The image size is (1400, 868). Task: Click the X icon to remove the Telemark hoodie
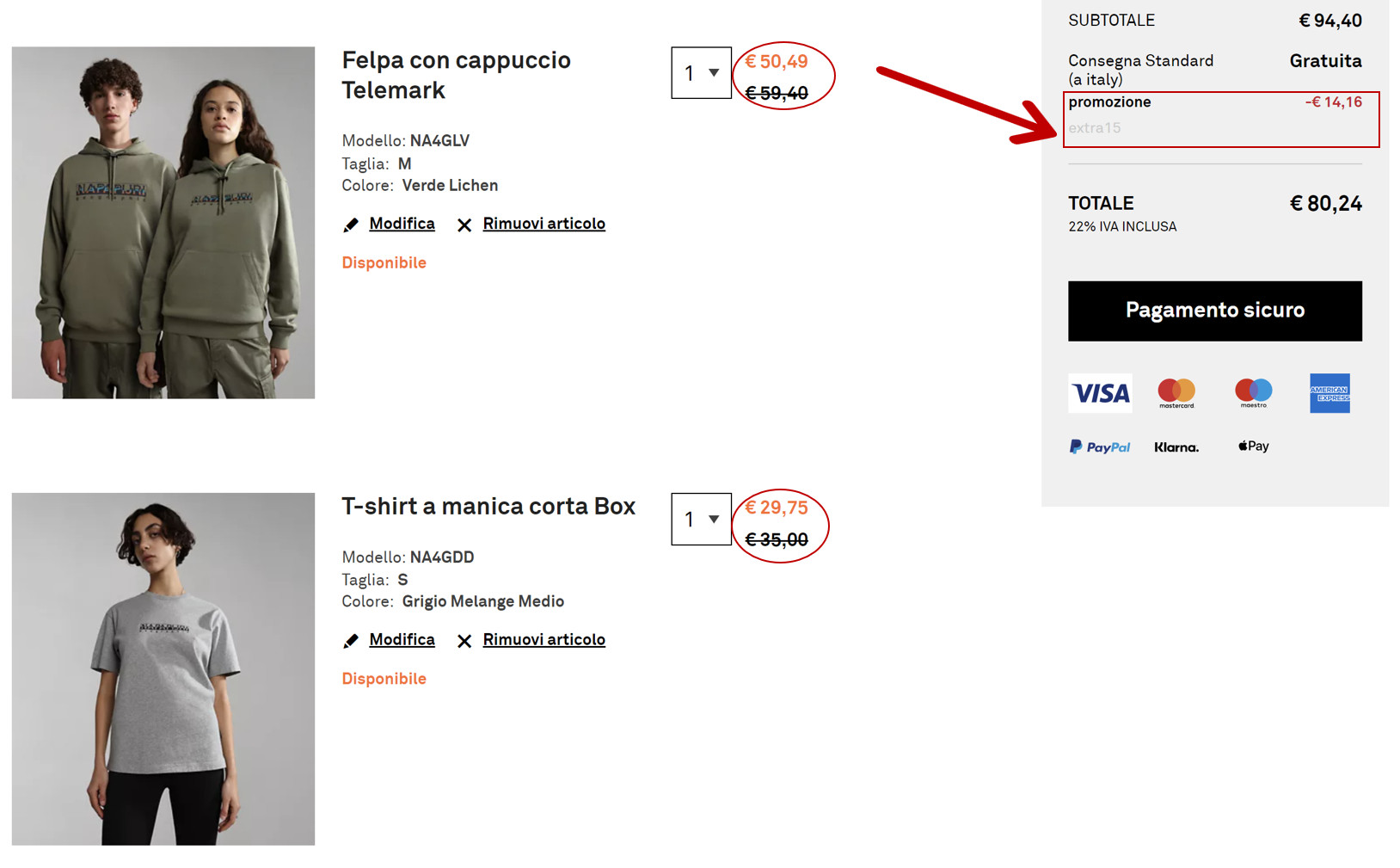point(464,225)
